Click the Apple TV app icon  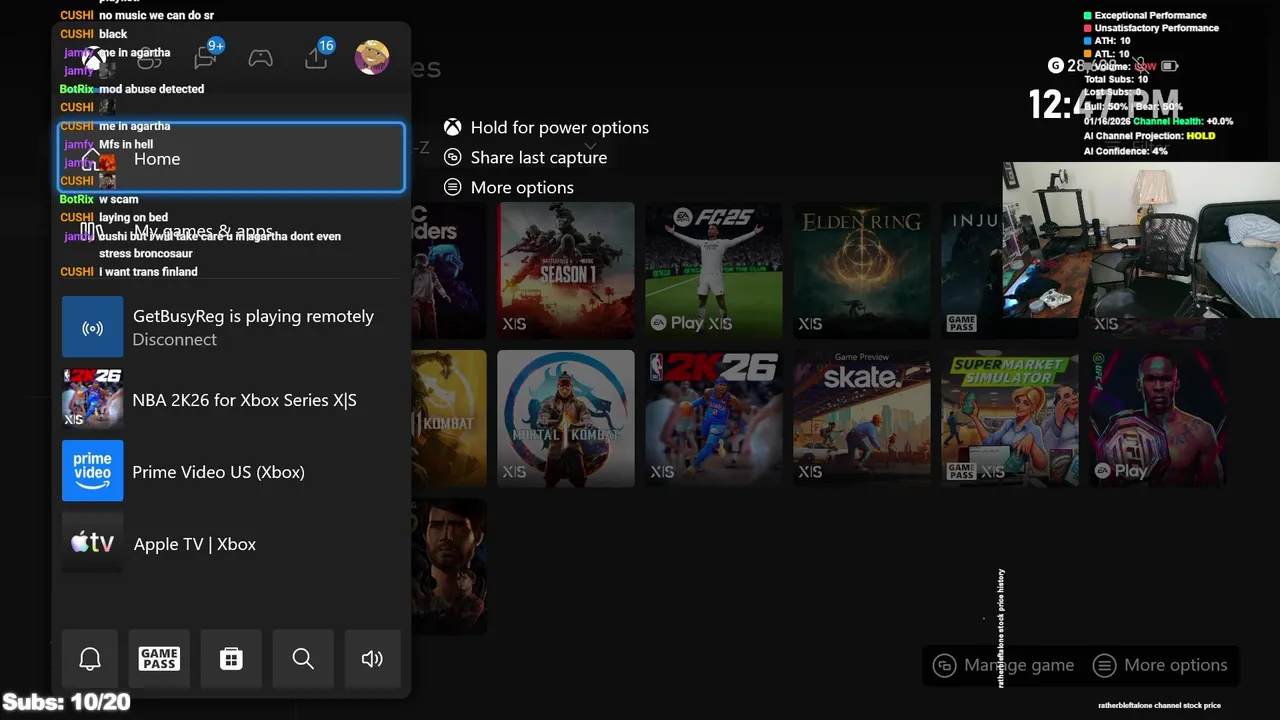tap(93, 543)
